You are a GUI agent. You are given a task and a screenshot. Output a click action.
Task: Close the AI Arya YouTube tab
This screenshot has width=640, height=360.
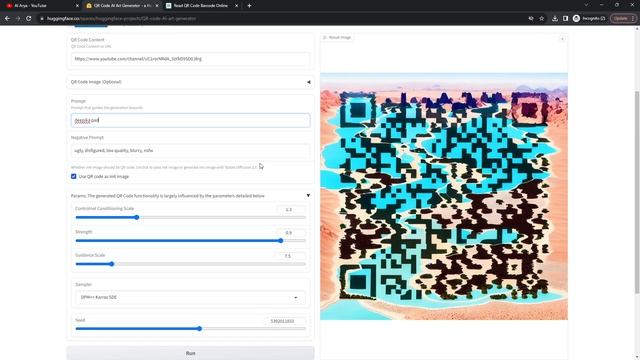pos(78,6)
